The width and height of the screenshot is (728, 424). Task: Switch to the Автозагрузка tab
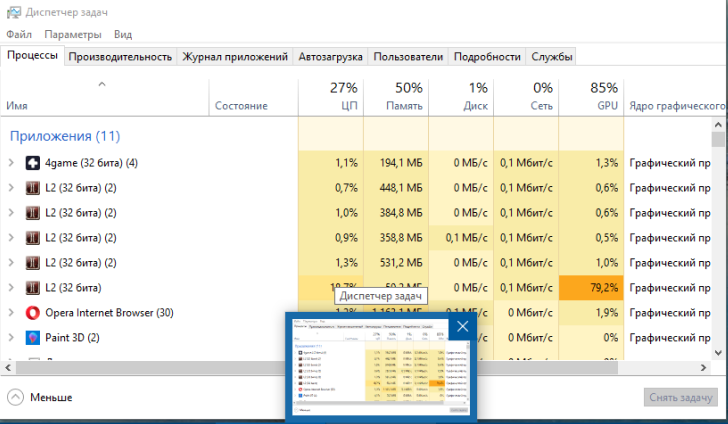(330, 57)
